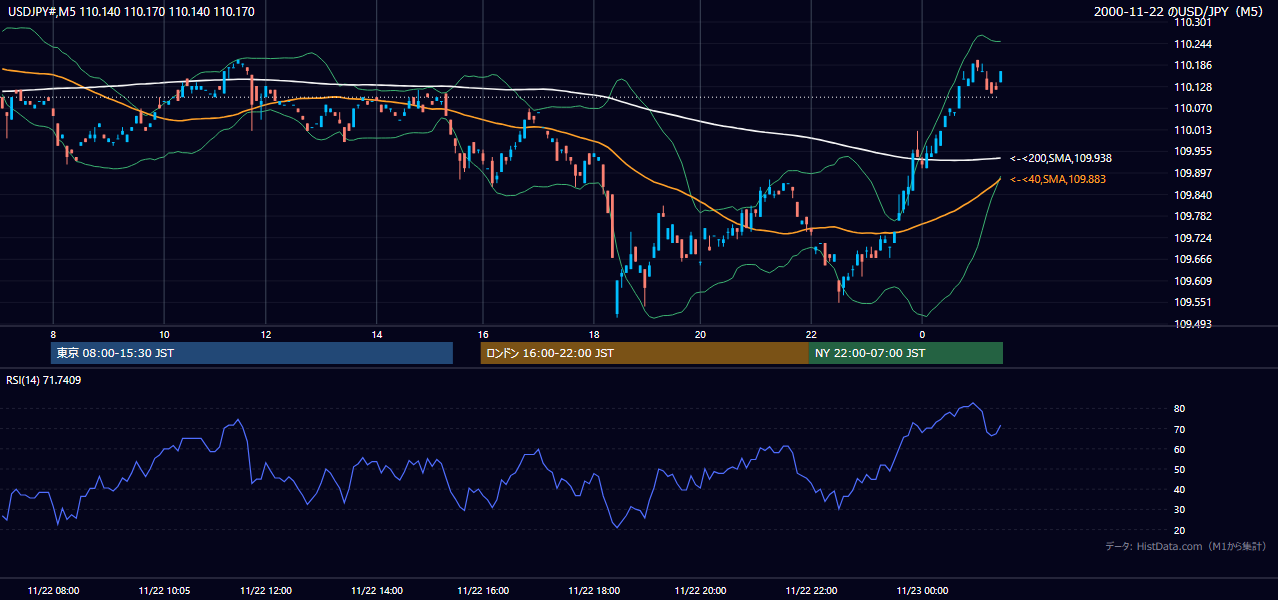This screenshot has height=600, width=1278.
Task: Click the 11/22 14:00 time axis label
Action: pos(377,591)
